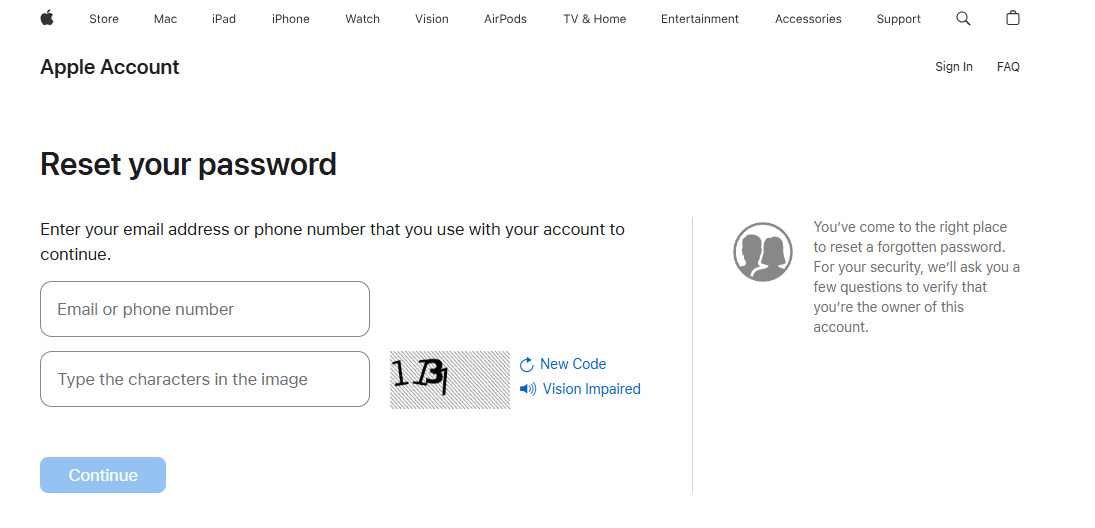Viewport: 1095px width, 528px height.
Task: Focus the captcha characters input field
Action: [205, 379]
